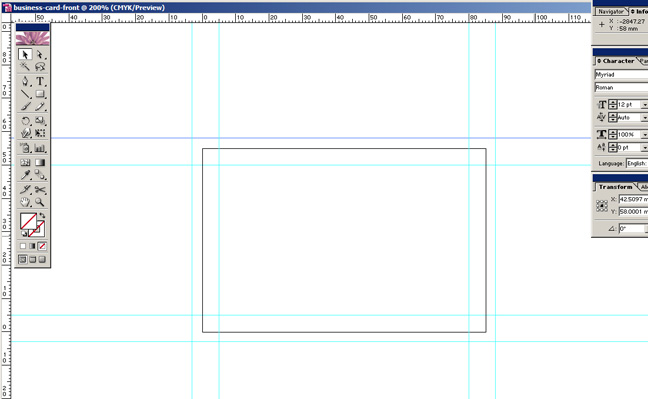
Task: Pick the Hand tool
Action: 25,202
